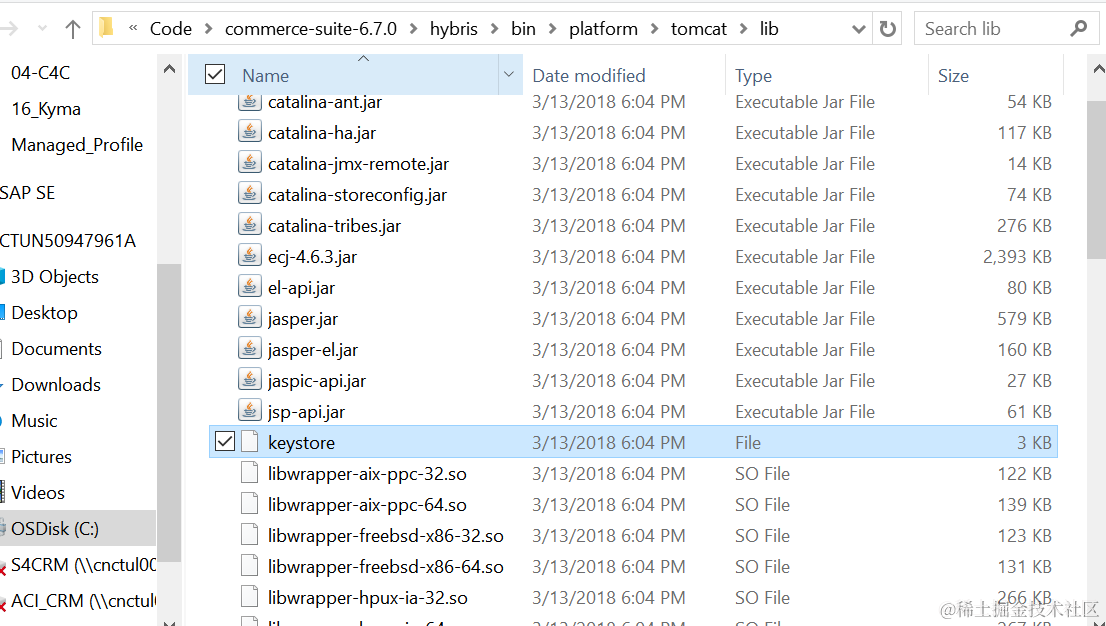1106x626 pixels.
Task: Expand the chevron after tomcat
Action: coord(743,29)
